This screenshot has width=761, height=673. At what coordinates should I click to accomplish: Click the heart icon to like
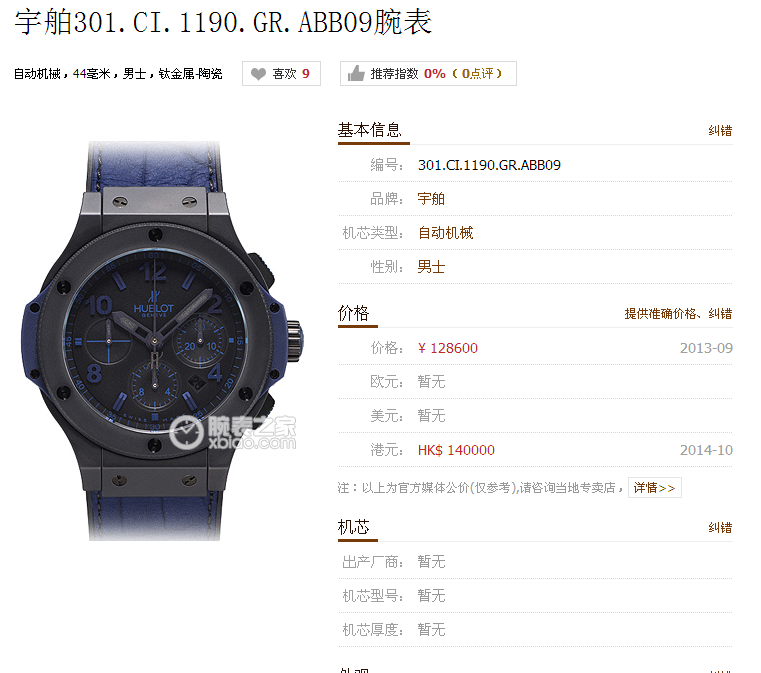[x=258, y=74]
